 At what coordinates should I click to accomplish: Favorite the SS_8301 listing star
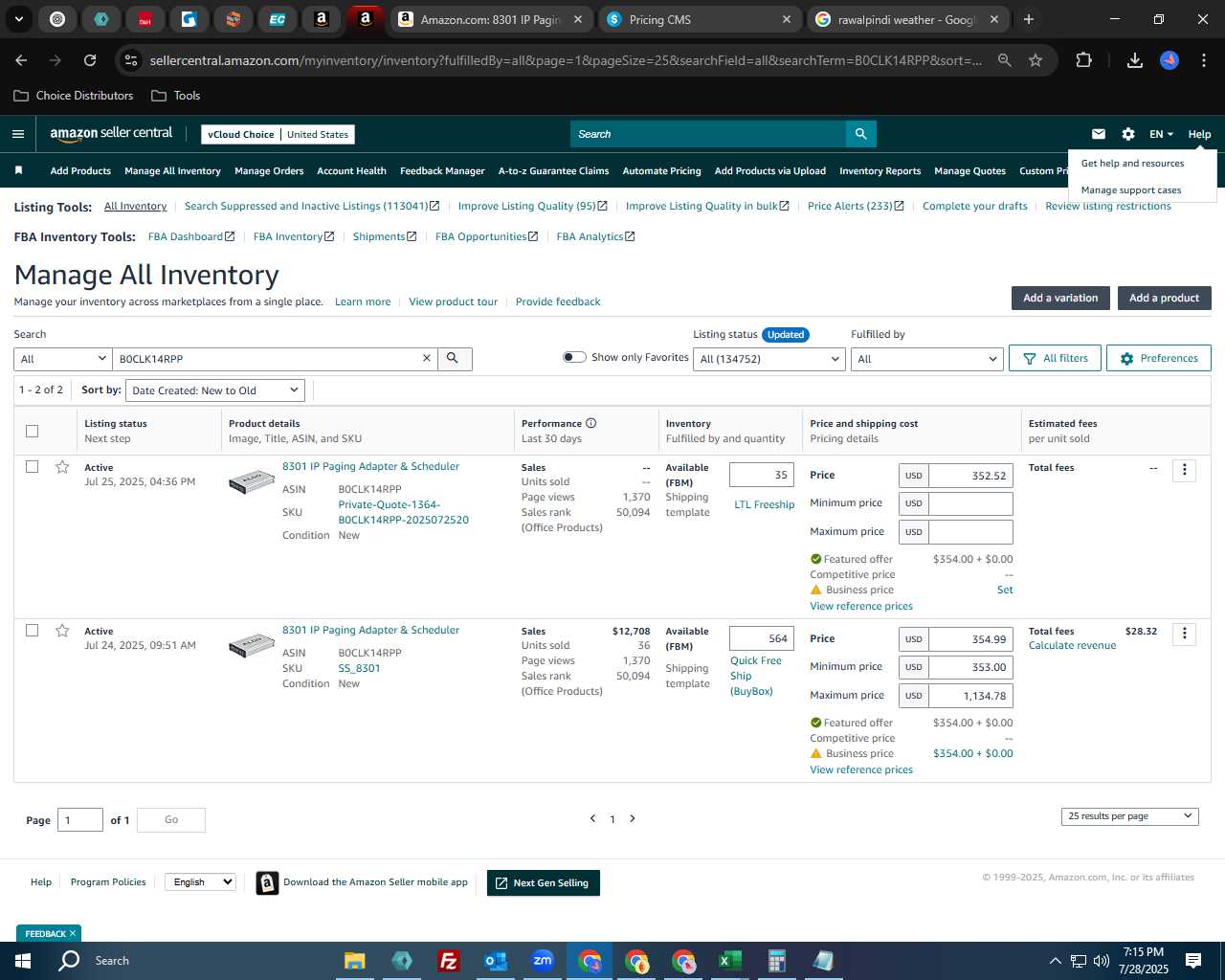point(62,631)
